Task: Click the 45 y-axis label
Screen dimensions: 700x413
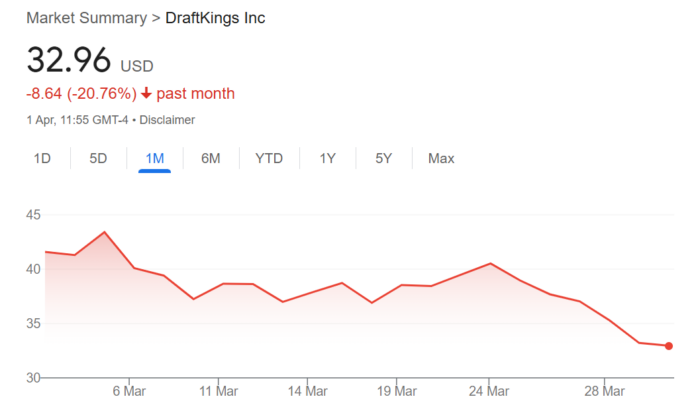Action: click(x=34, y=215)
